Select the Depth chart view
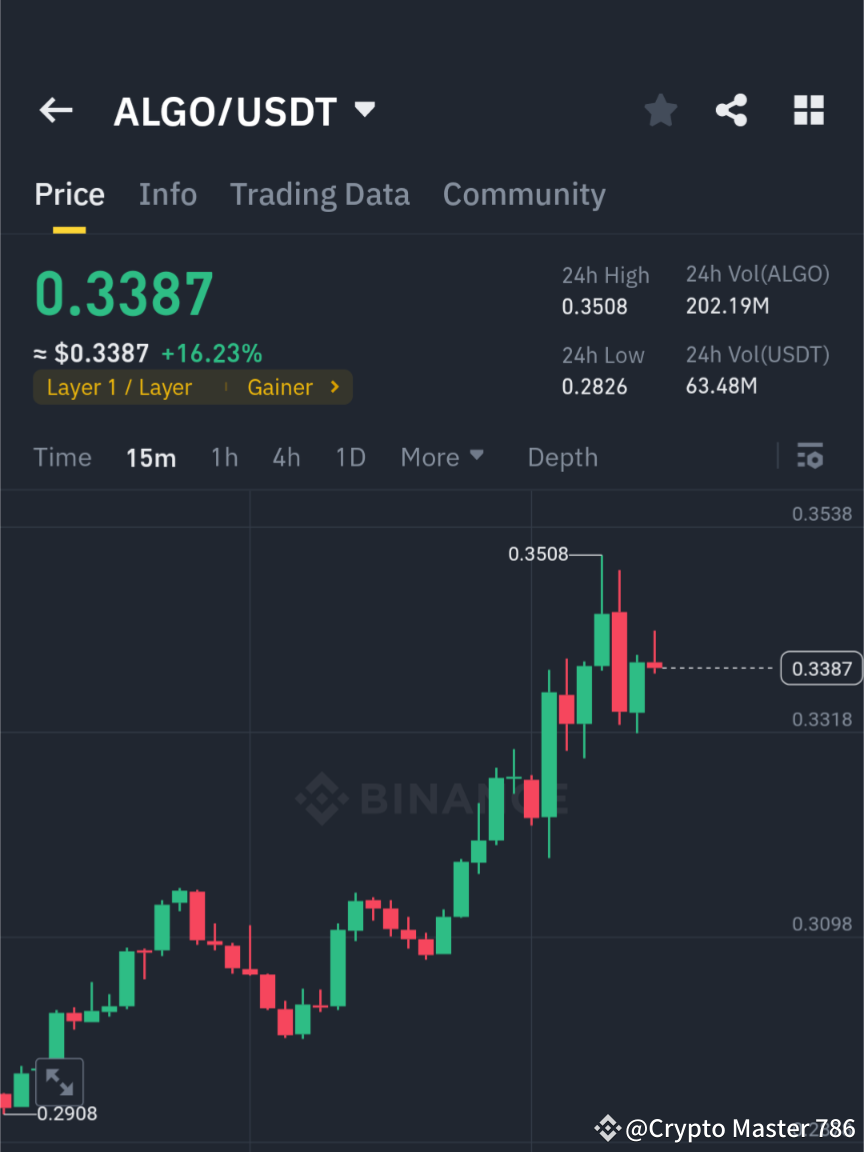This screenshot has width=864, height=1152. (562, 456)
